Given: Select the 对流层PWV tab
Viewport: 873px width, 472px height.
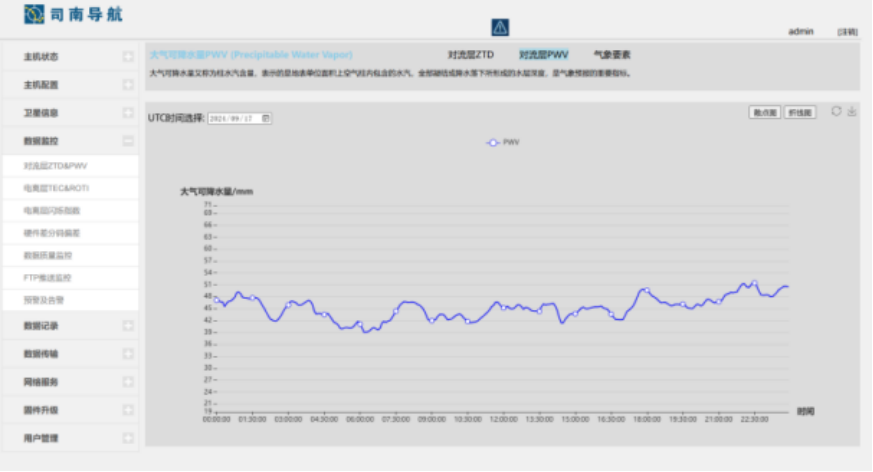Looking at the screenshot, I should 544,55.
